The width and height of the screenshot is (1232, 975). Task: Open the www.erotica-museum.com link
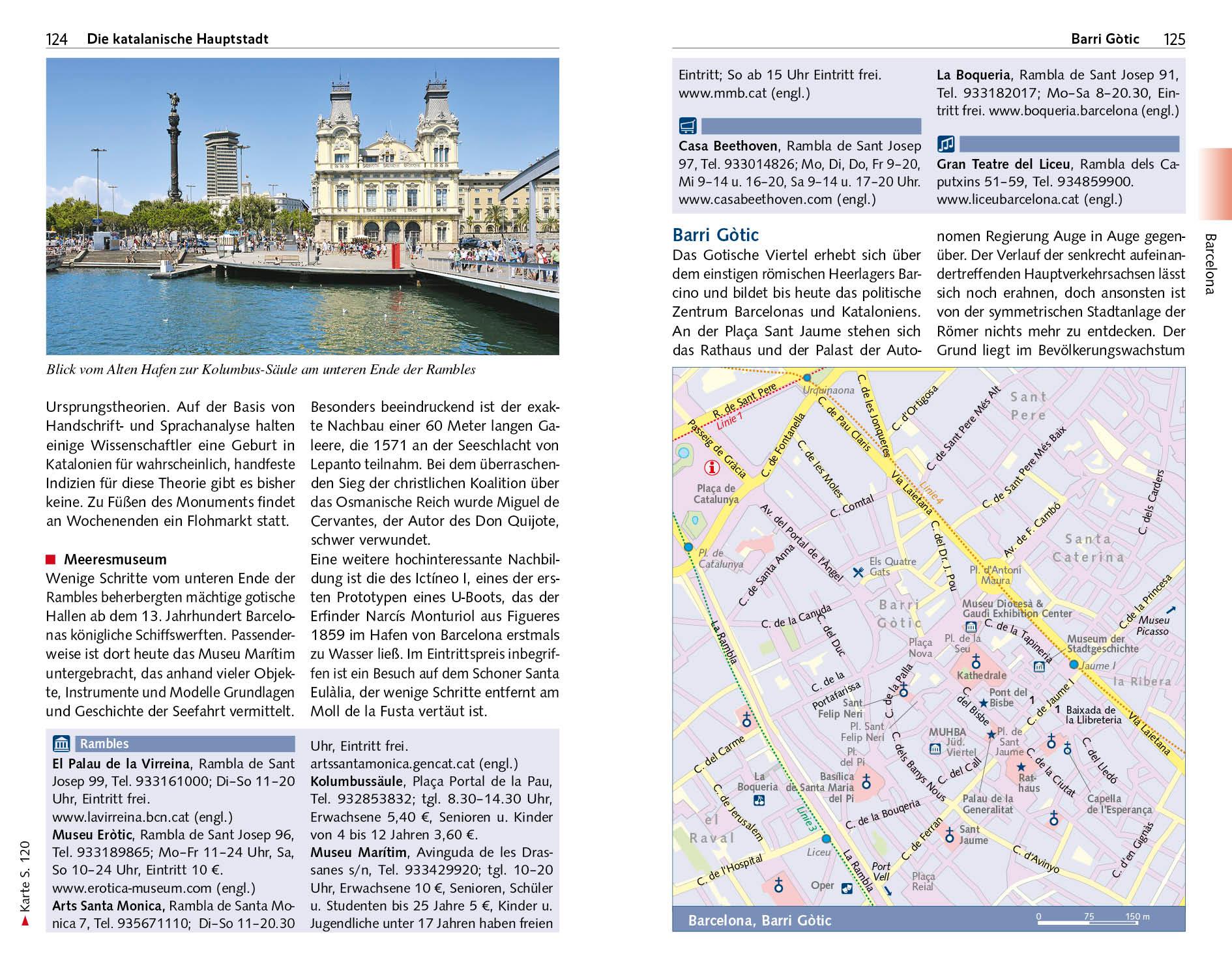(x=132, y=888)
